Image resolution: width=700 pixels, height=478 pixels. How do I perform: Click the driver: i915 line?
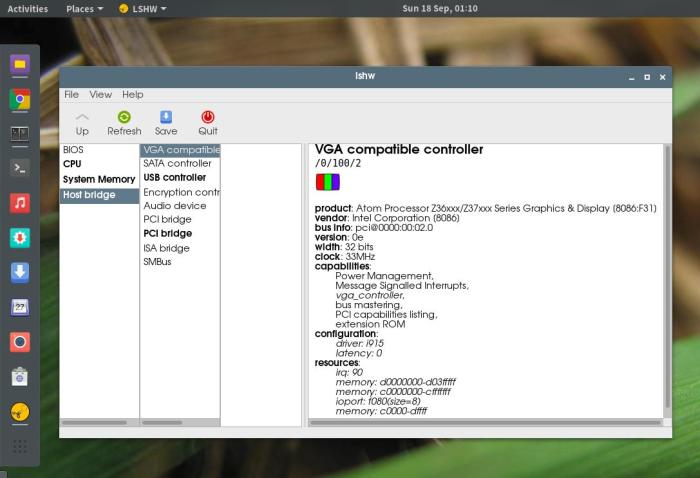click(360, 344)
